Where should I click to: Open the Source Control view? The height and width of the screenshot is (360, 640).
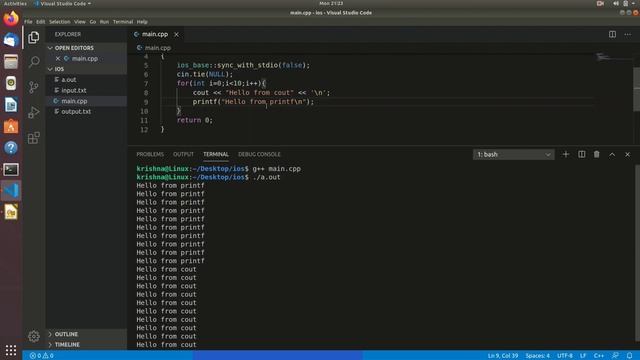point(34,87)
